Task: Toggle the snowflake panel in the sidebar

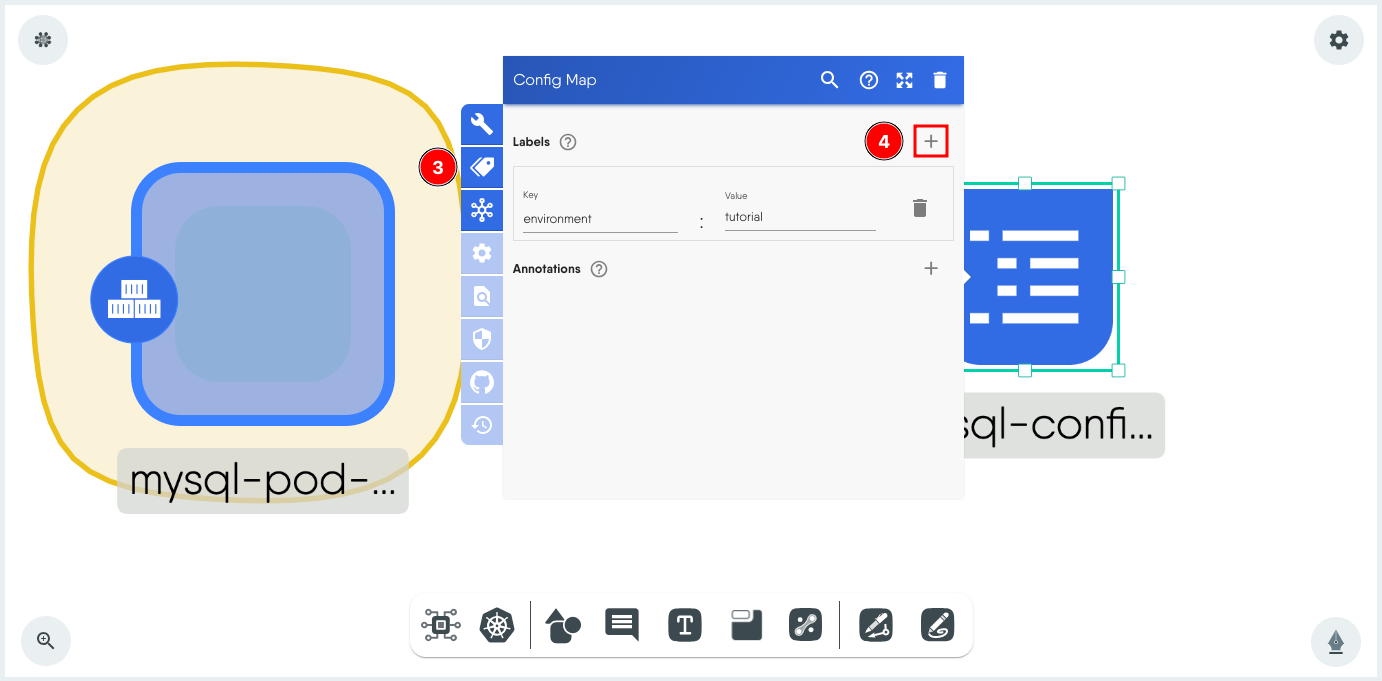Action: [482, 210]
